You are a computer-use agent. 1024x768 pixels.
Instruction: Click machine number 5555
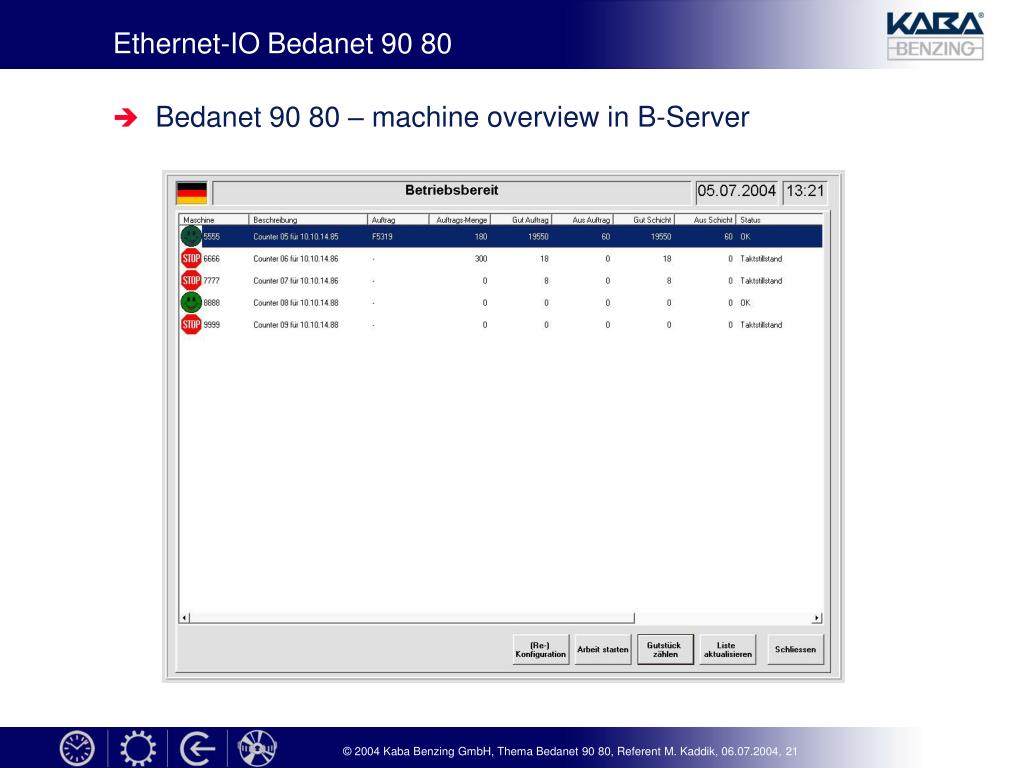point(212,237)
